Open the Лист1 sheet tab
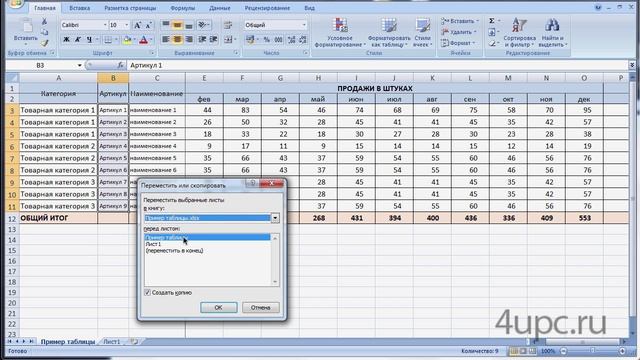The image size is (640, 360). coord(112,342)
